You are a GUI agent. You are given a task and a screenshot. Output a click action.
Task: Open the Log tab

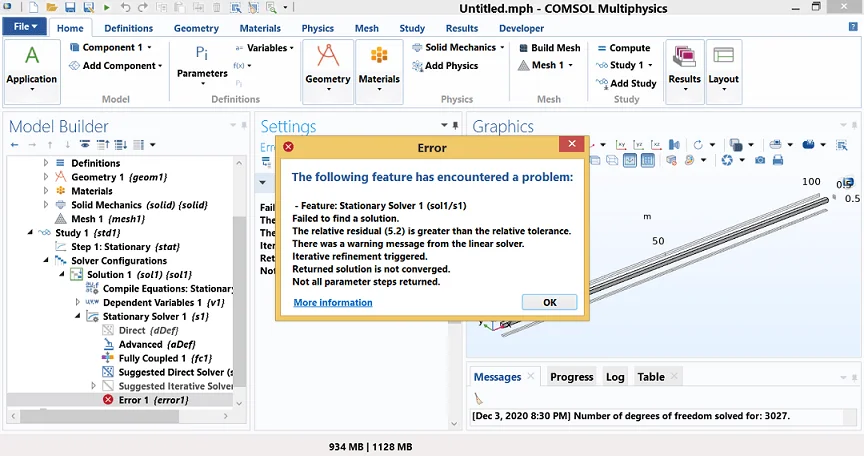pos(615,377)
